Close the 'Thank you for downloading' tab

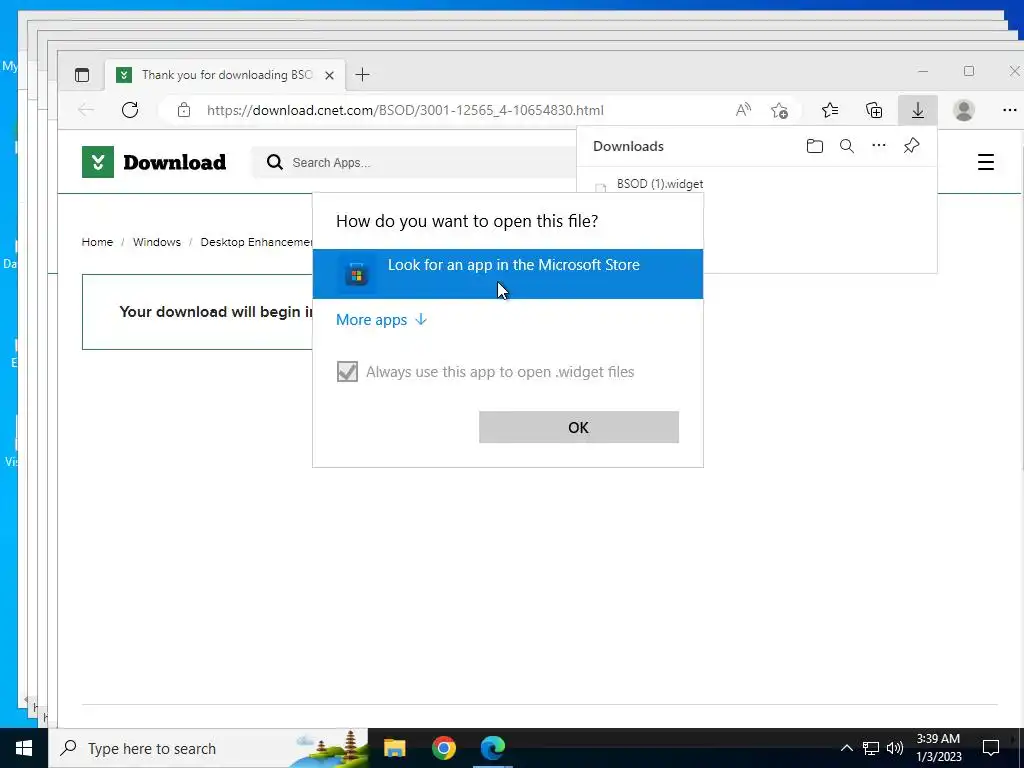(x=330, y=75)
